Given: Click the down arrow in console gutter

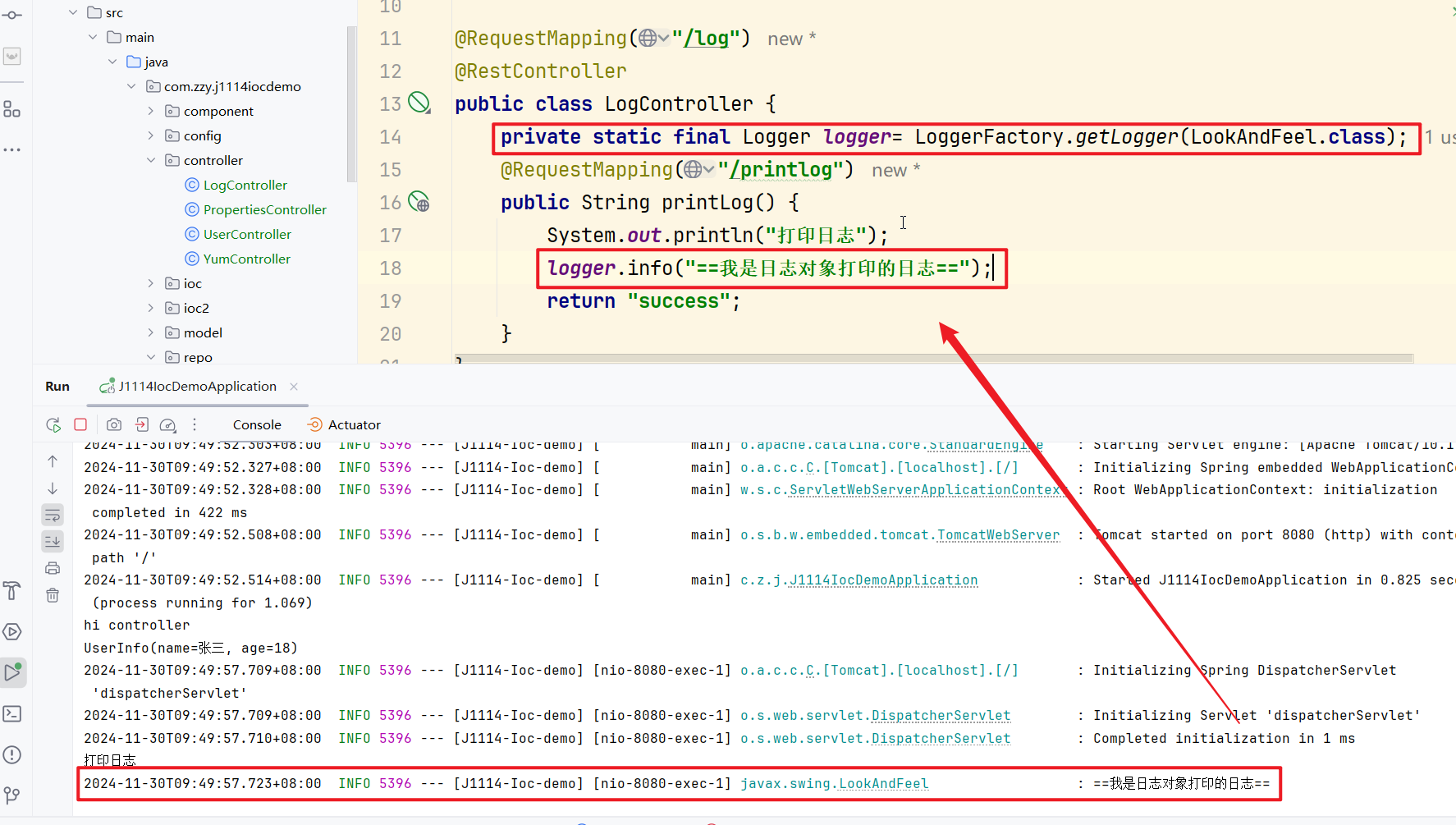Looking at the screenshot, I should click(x=53, y=488).
